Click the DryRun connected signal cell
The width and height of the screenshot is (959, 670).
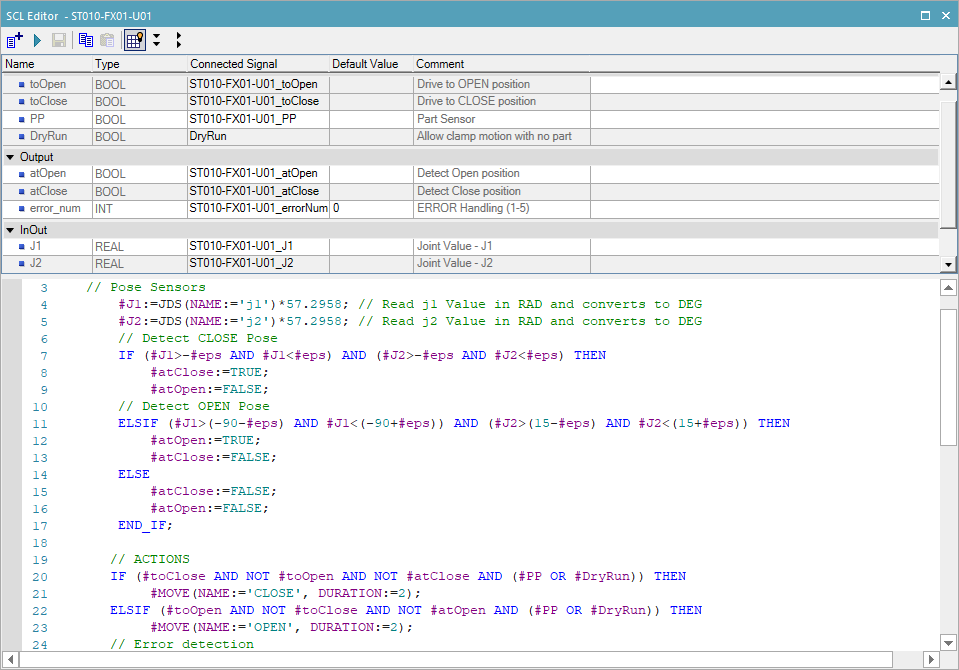257,137
